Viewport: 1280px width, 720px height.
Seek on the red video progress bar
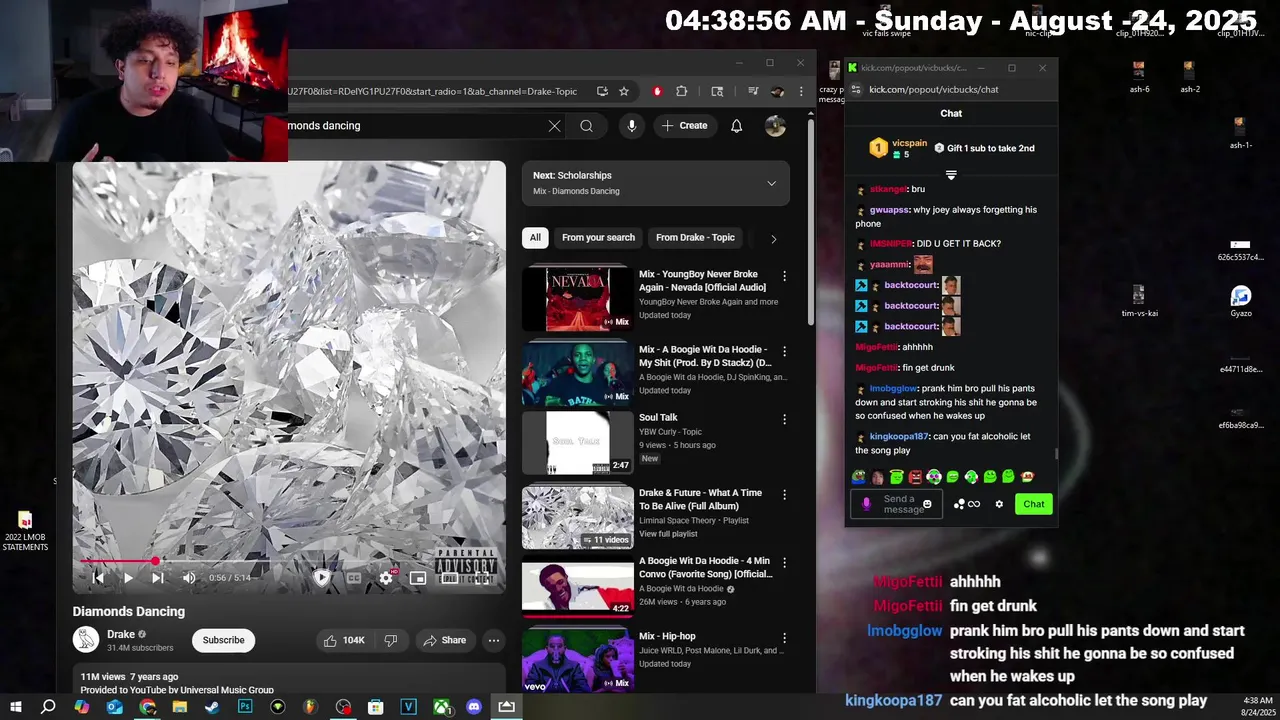pyautogui.click(x=289, y=561)
